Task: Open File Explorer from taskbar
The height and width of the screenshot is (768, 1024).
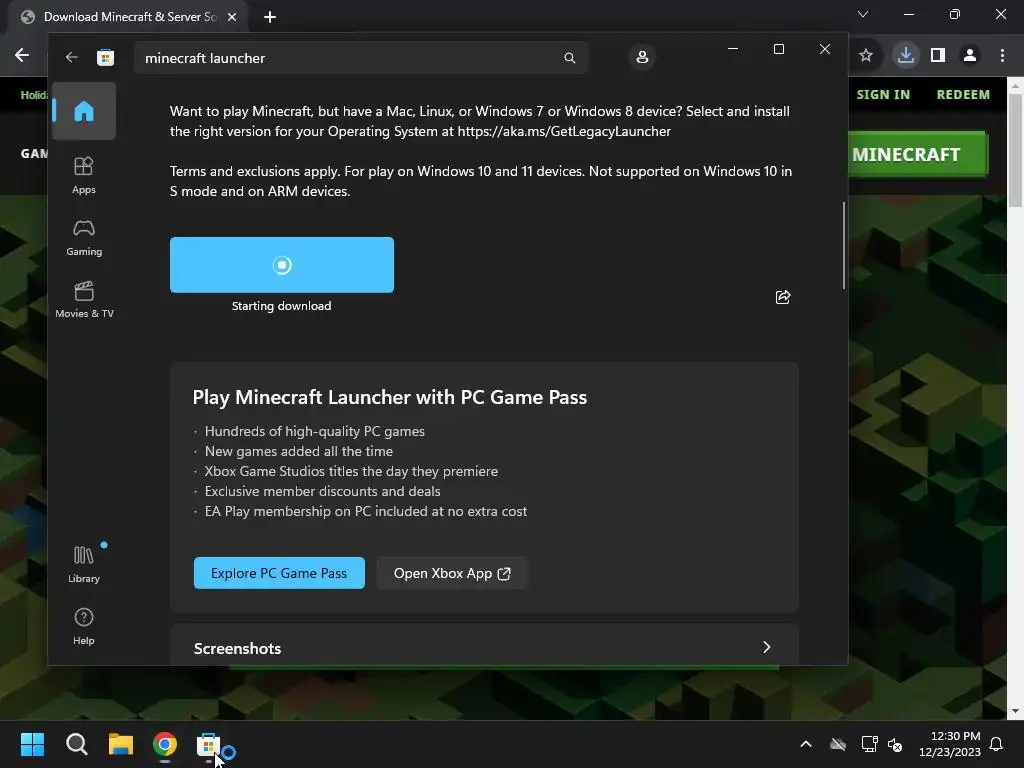Action: coord(121,744)
